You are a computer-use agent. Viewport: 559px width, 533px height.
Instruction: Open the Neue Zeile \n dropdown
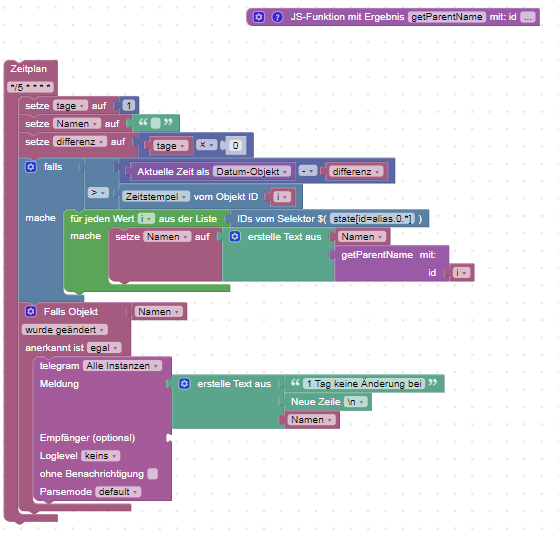[x=355, y=402]
